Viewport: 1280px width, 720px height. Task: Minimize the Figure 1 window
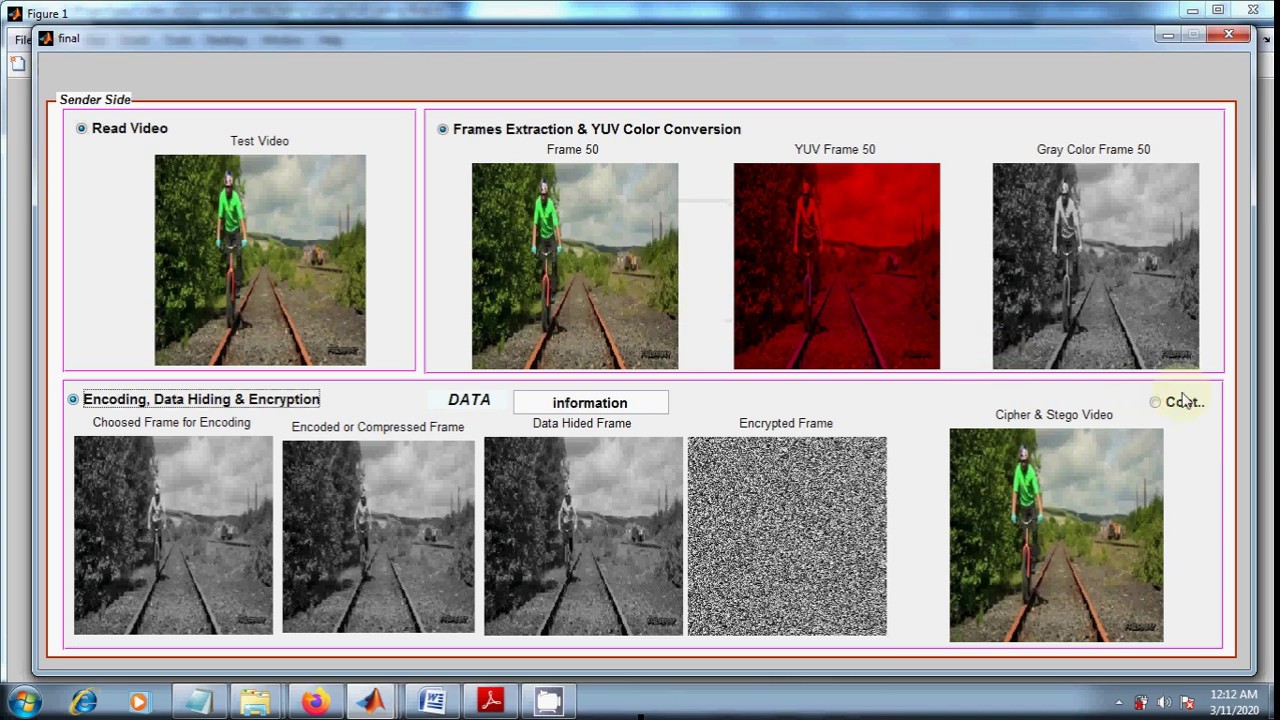(x=1192, y=10)
